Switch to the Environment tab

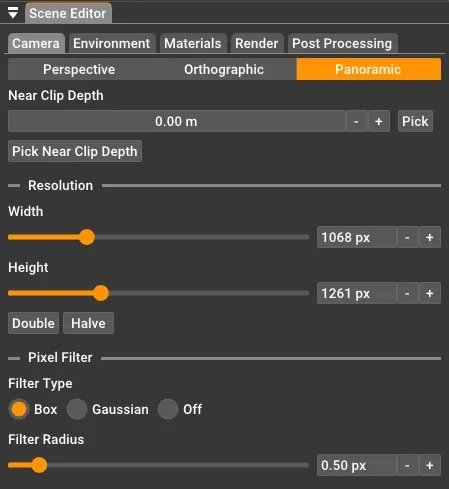coord(112,43)
